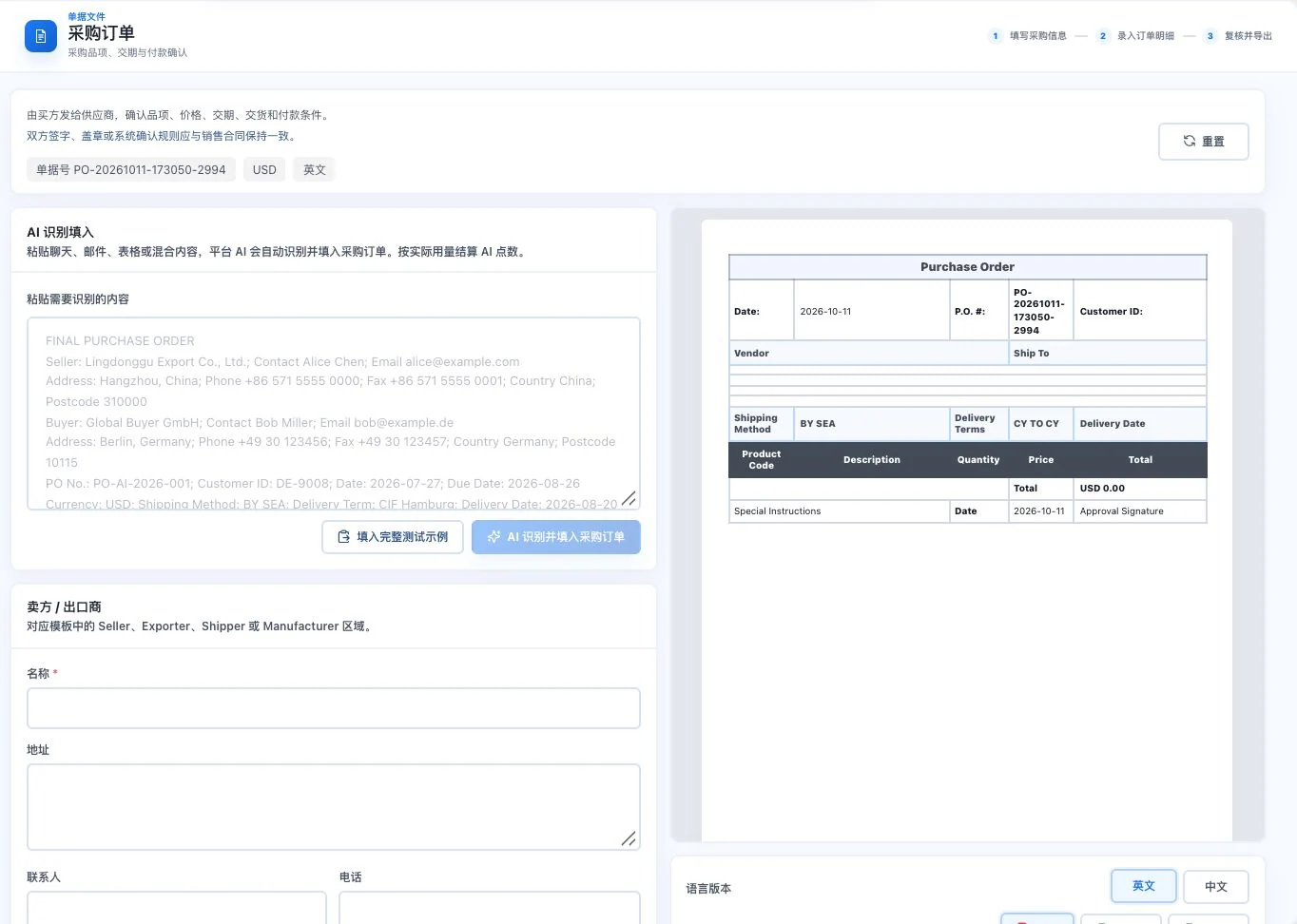Click AI 识别并填入采购订单 button

[x=556, y=537]
